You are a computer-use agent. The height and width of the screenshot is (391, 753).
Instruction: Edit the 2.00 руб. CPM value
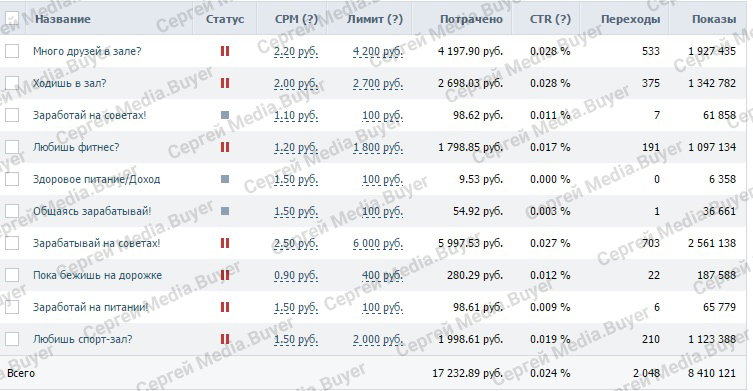tap(296, 84)
